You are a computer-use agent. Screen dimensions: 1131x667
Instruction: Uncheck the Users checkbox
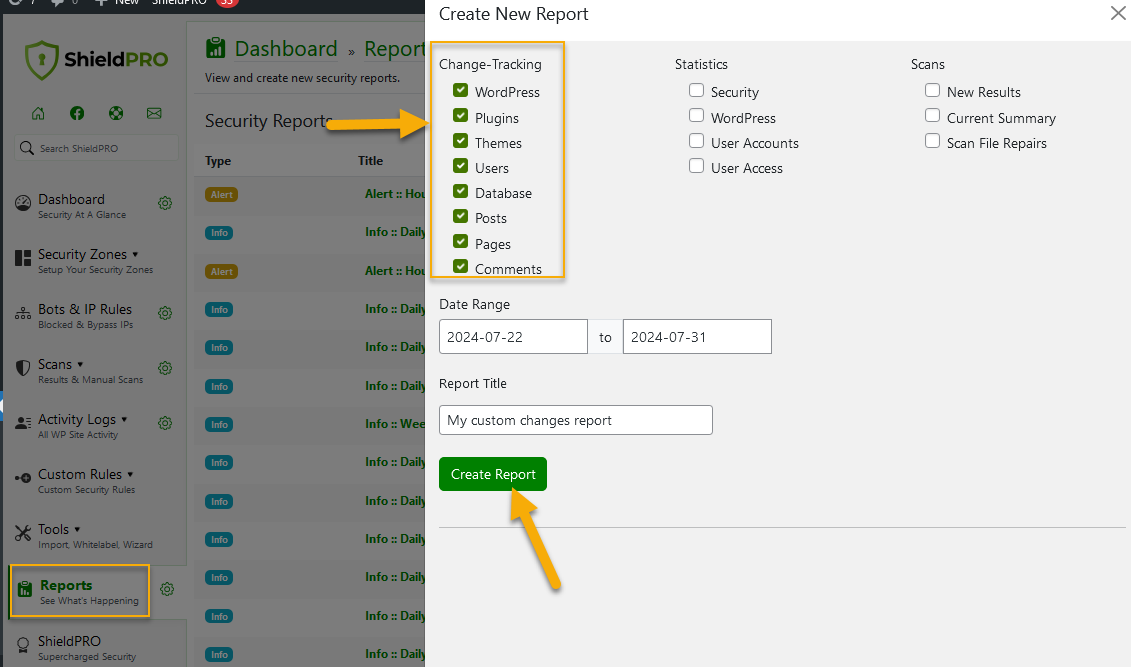pyautogui.click(x=460, y=166)
